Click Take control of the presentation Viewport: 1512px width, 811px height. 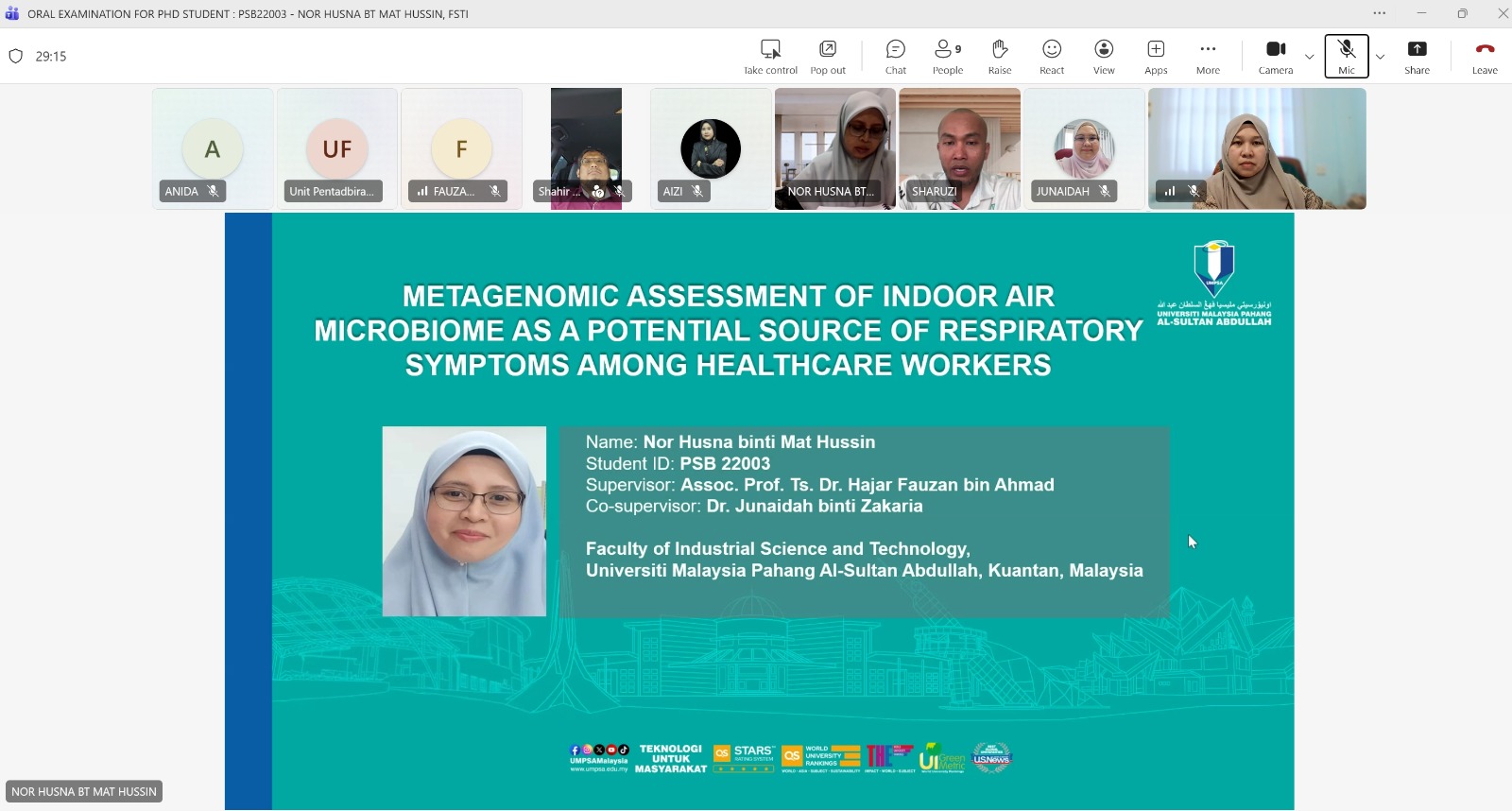click(770, 57)
